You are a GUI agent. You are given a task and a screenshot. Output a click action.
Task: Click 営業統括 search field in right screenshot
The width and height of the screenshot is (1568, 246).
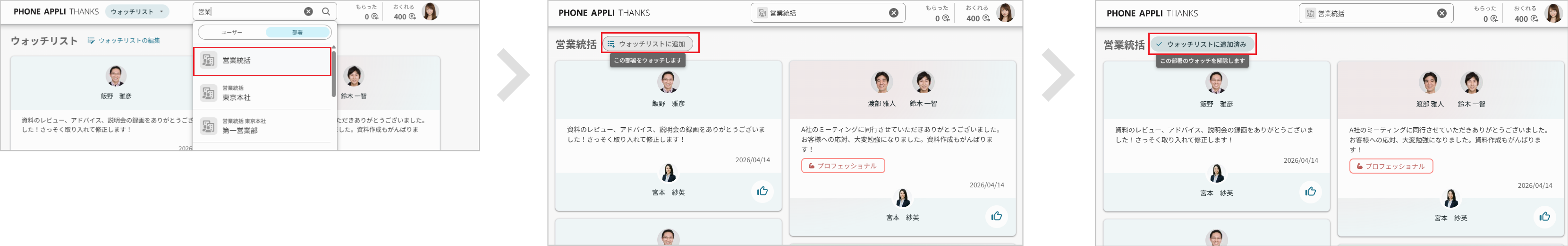pyautogui.click(x=1376, y=13)
